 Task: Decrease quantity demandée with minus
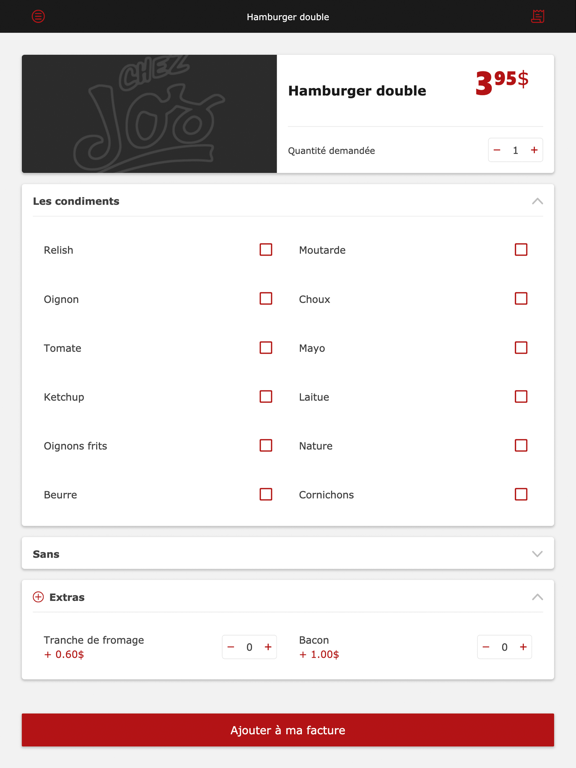click(x=497, y=150)
